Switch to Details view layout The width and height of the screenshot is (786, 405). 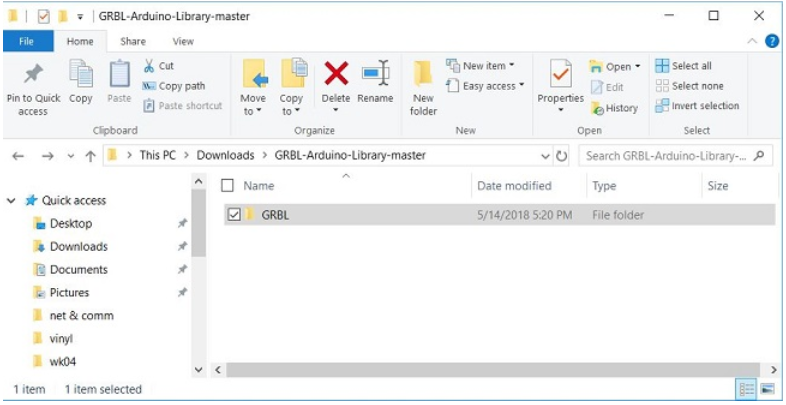tap(747, 389)
